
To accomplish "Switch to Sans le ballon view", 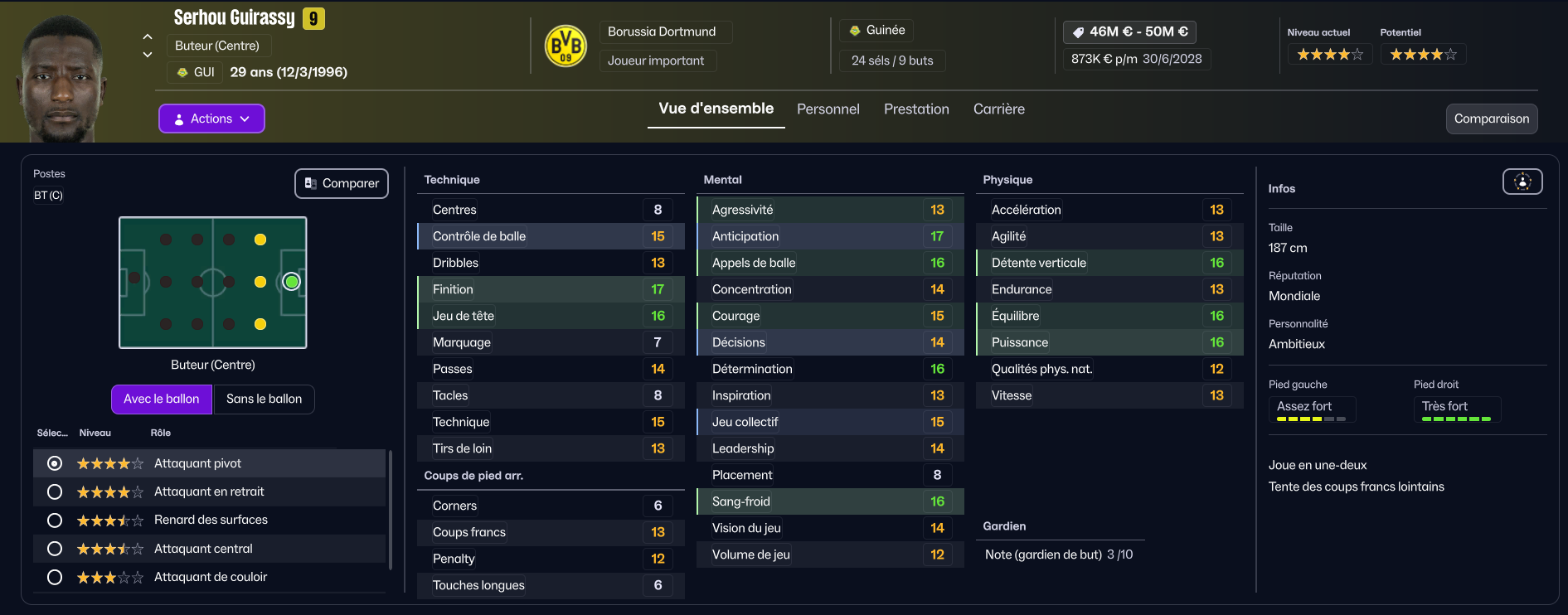I will 264,399.
